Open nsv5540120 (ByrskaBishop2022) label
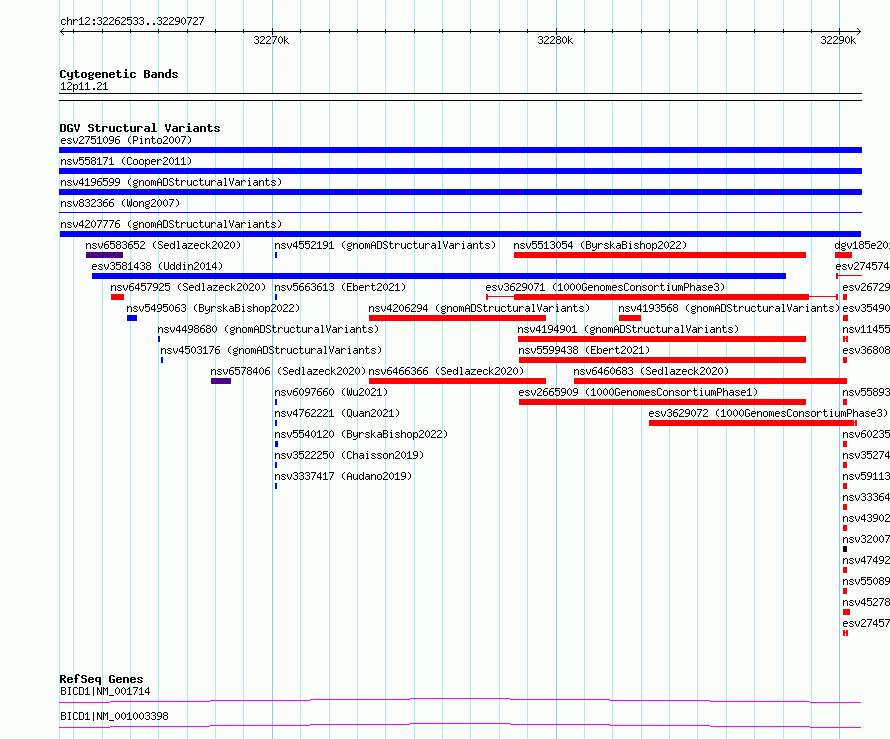The image size is (890, 739). (x=361, y=434)
